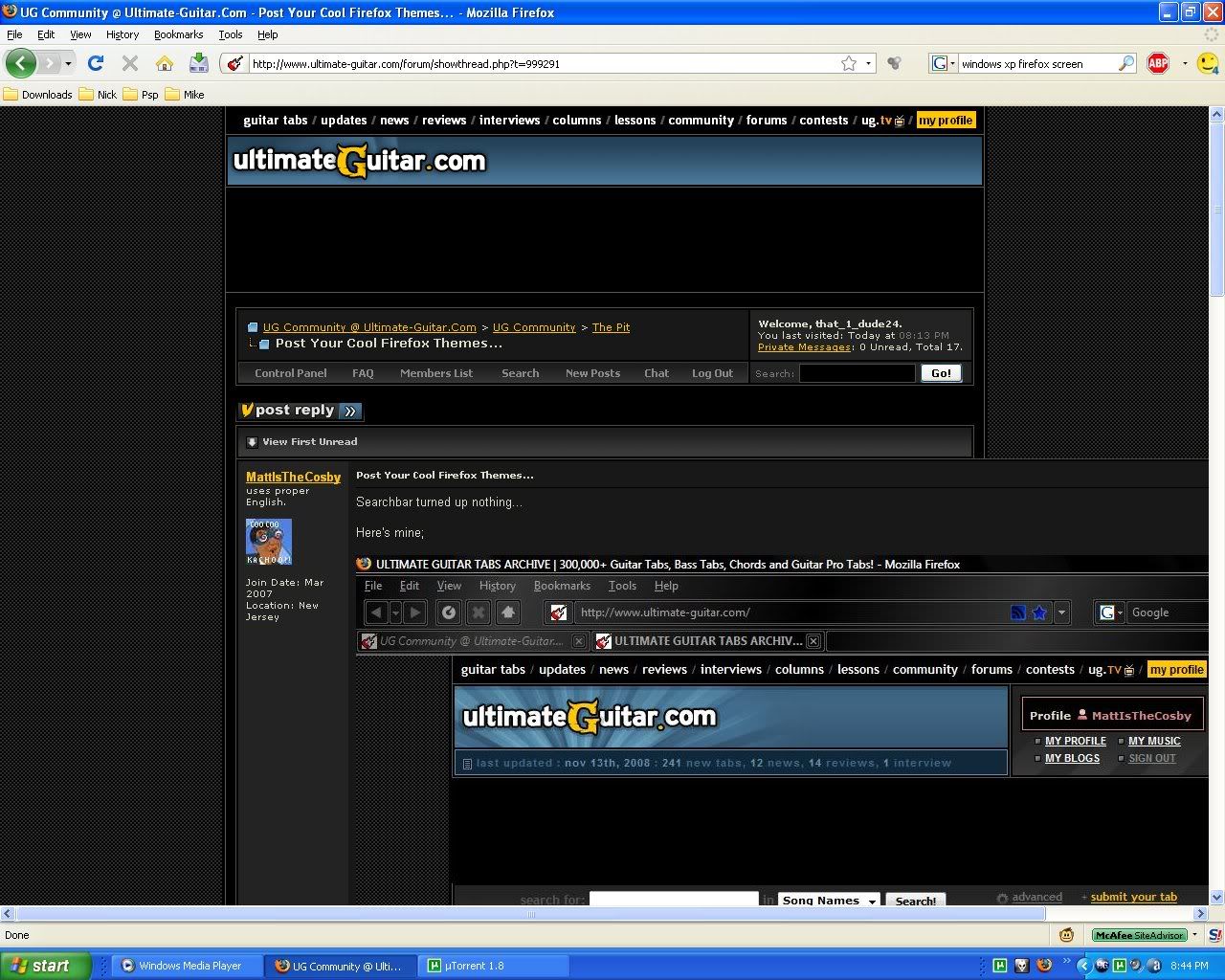Open the Help menu
The height and width of the screenshot is (980, 1225).
tap(267, 34)
